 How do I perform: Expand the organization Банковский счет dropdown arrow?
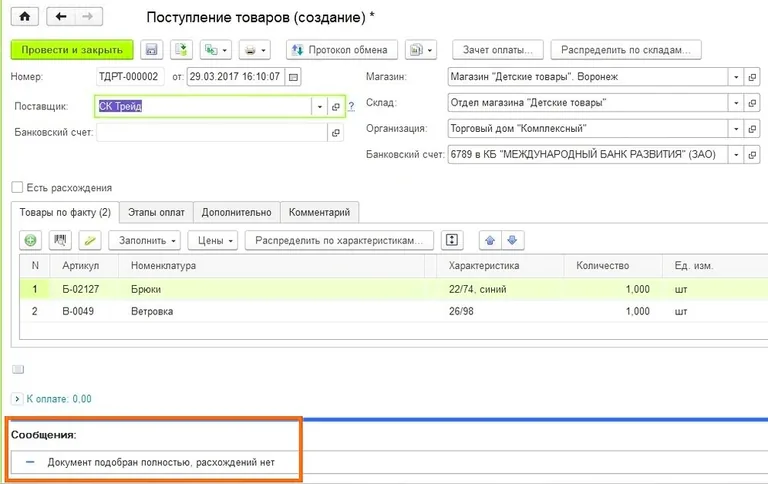tap(736, 155)
